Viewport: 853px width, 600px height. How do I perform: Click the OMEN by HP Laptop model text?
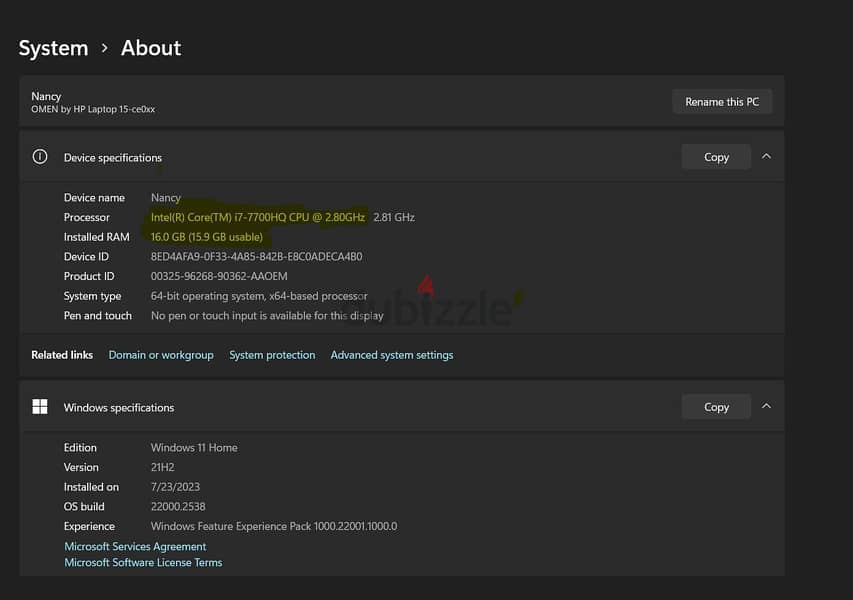(x=93, y=109)
